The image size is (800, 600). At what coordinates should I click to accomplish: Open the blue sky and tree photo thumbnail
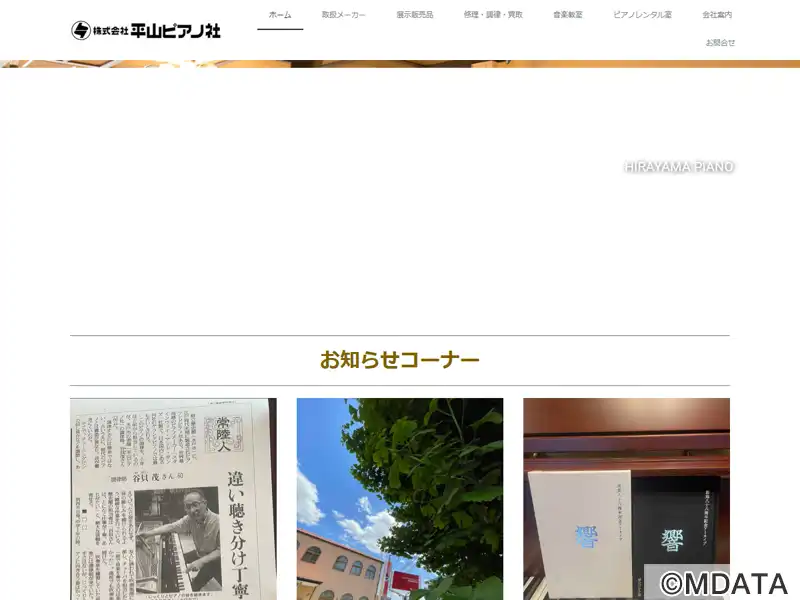[x=400, y=499]
